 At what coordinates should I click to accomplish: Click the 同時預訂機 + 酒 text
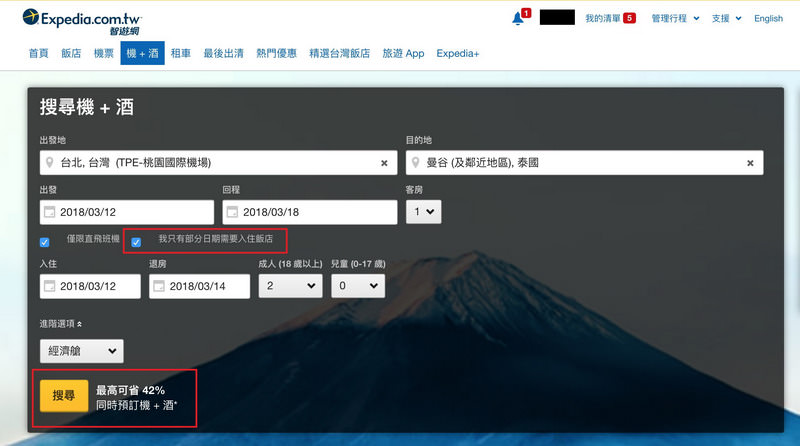coord(136,405)
